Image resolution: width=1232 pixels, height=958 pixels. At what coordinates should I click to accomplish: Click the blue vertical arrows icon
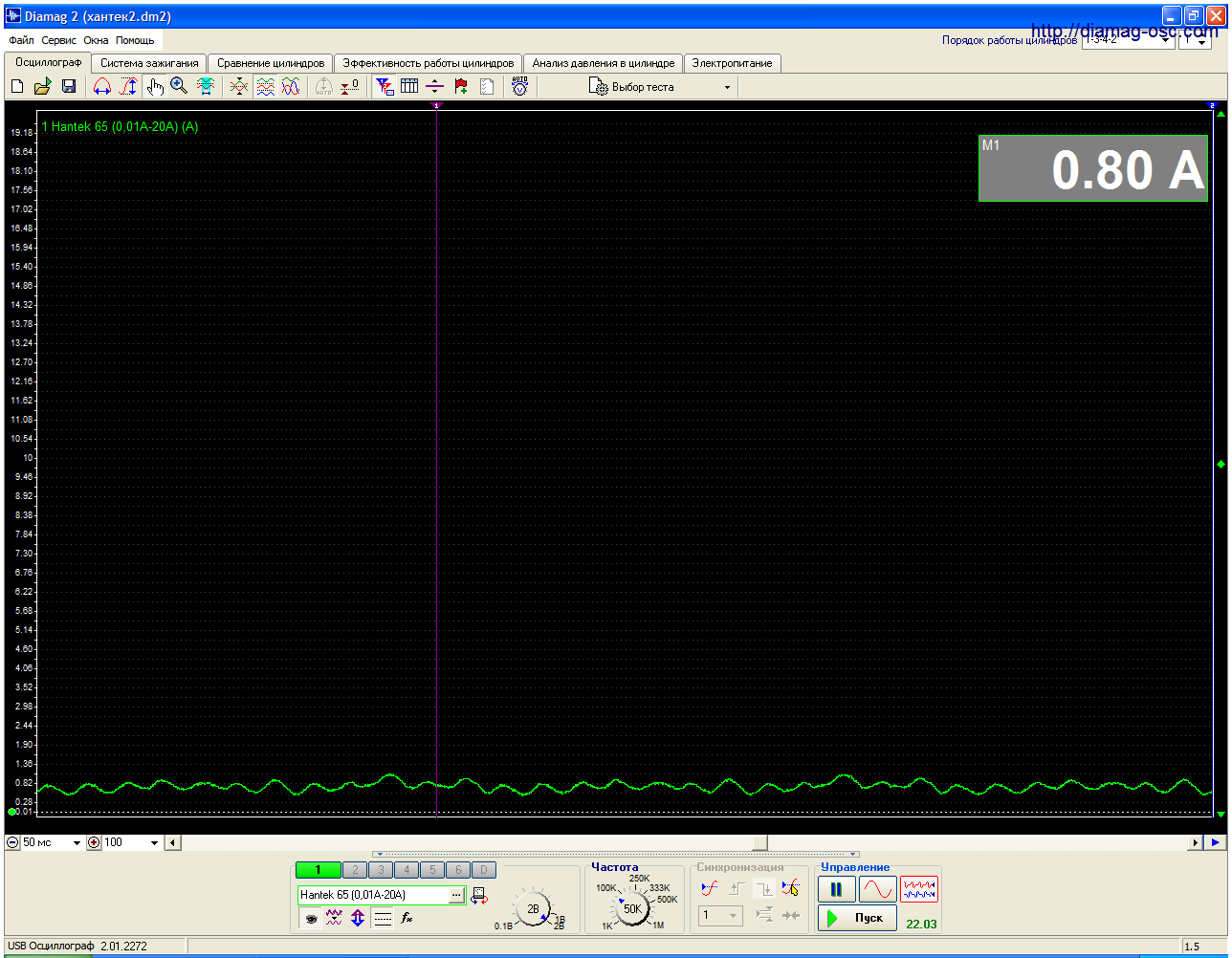tap(358, 918)
